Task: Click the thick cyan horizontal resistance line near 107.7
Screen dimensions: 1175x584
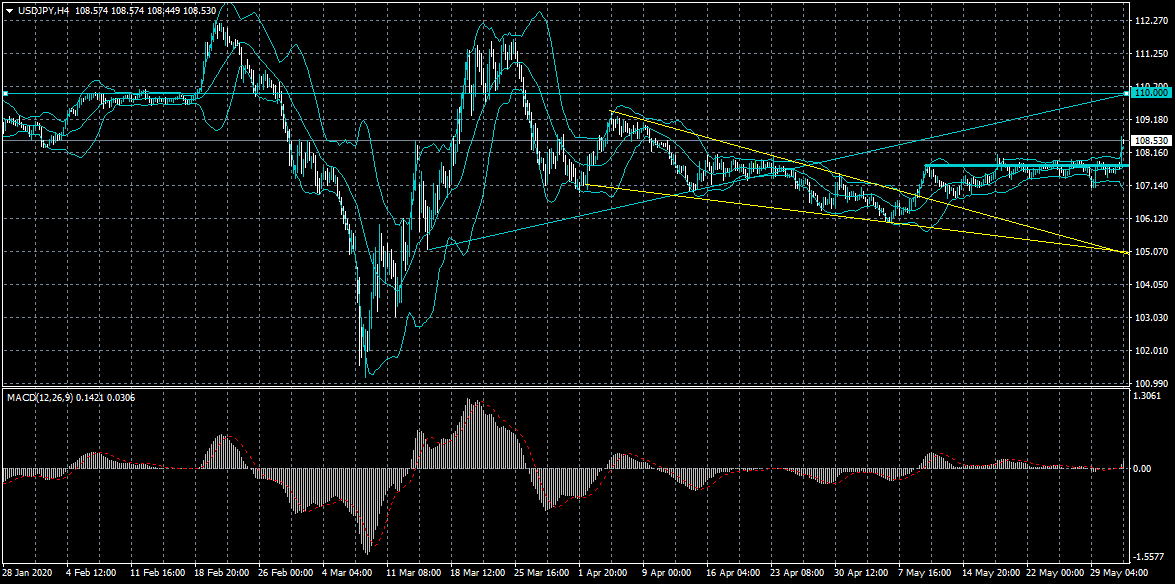Action: (x=1027, y=165)
